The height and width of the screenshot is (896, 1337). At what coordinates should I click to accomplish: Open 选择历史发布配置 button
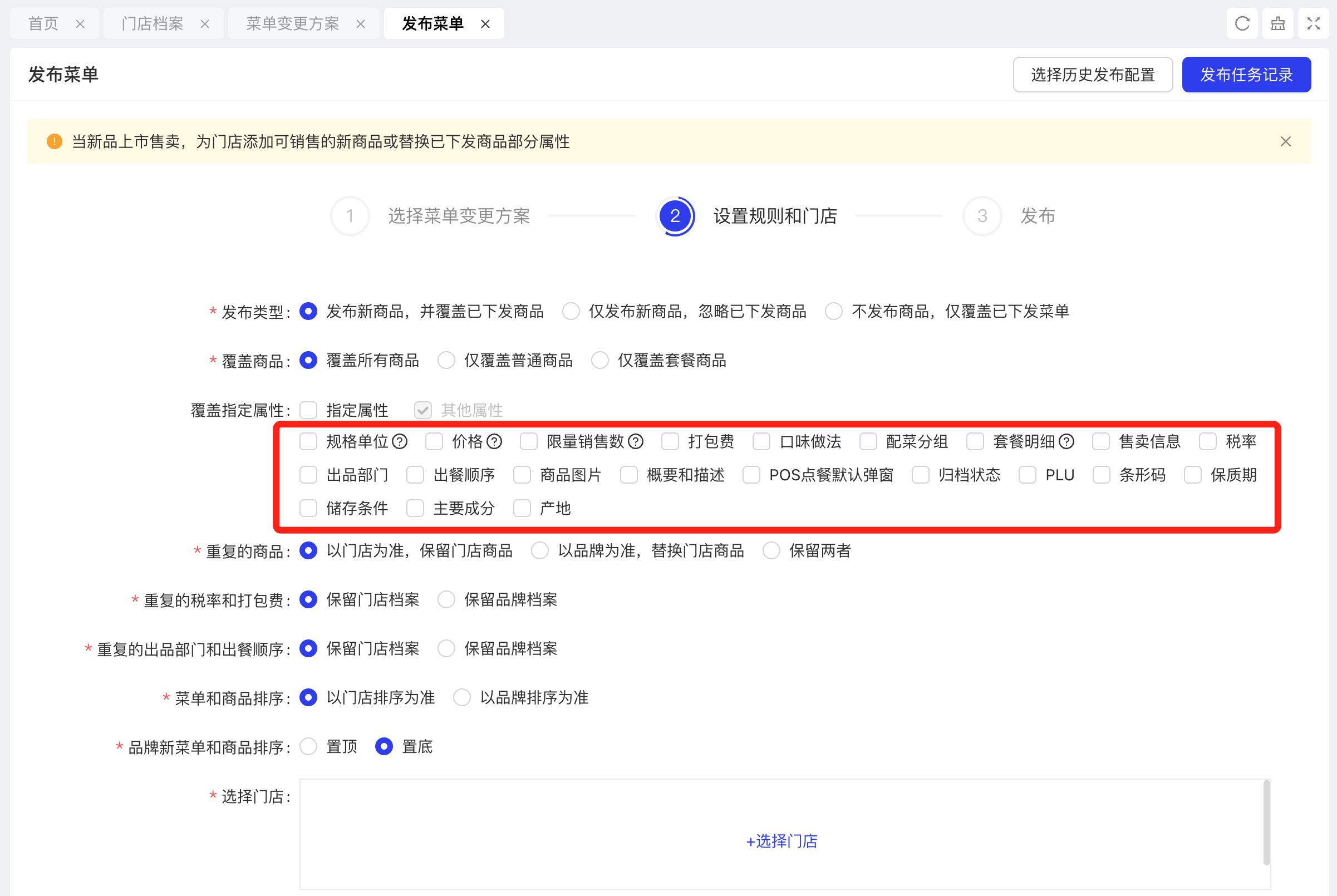1093,74
